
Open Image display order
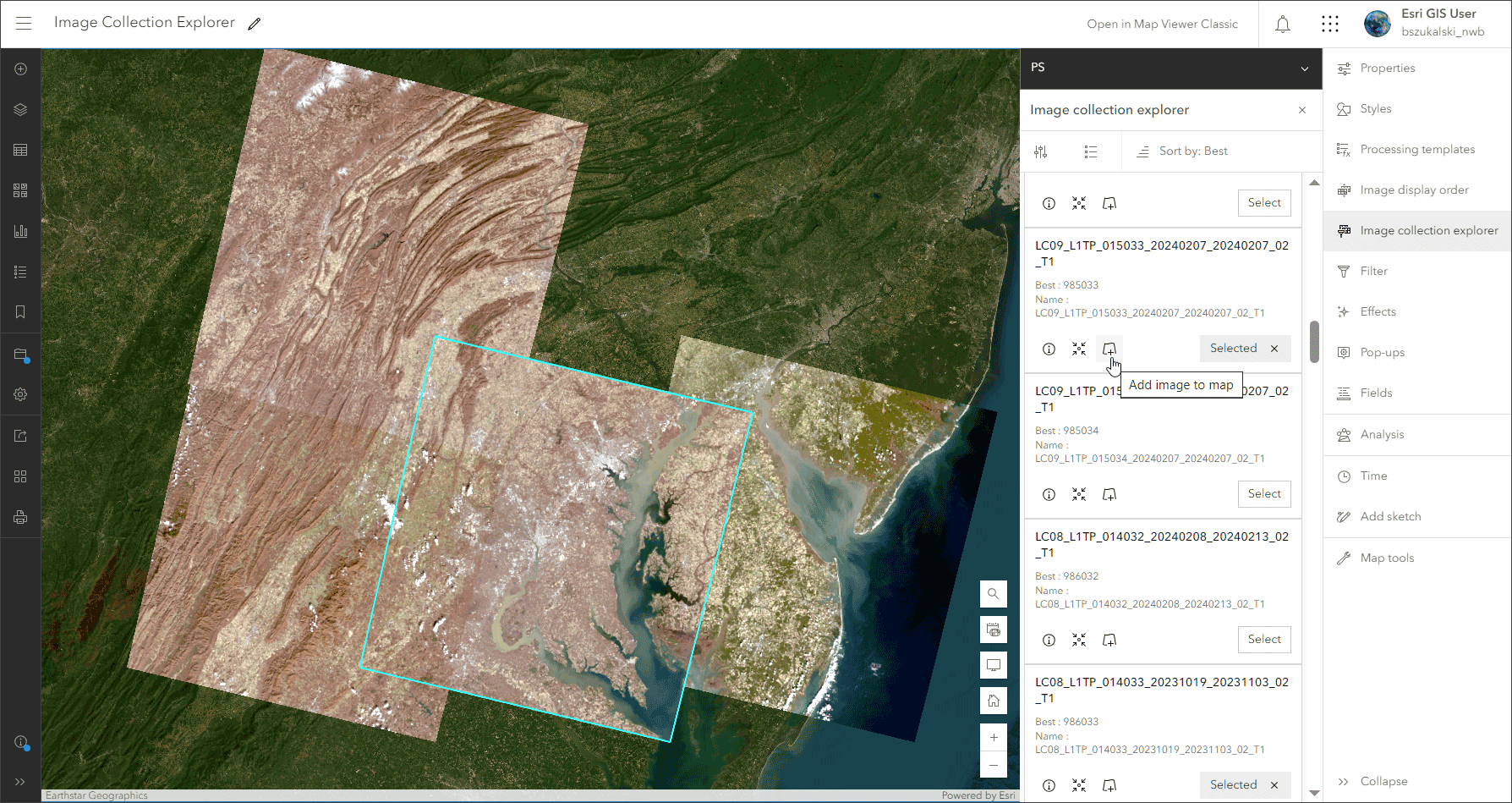1417,190
